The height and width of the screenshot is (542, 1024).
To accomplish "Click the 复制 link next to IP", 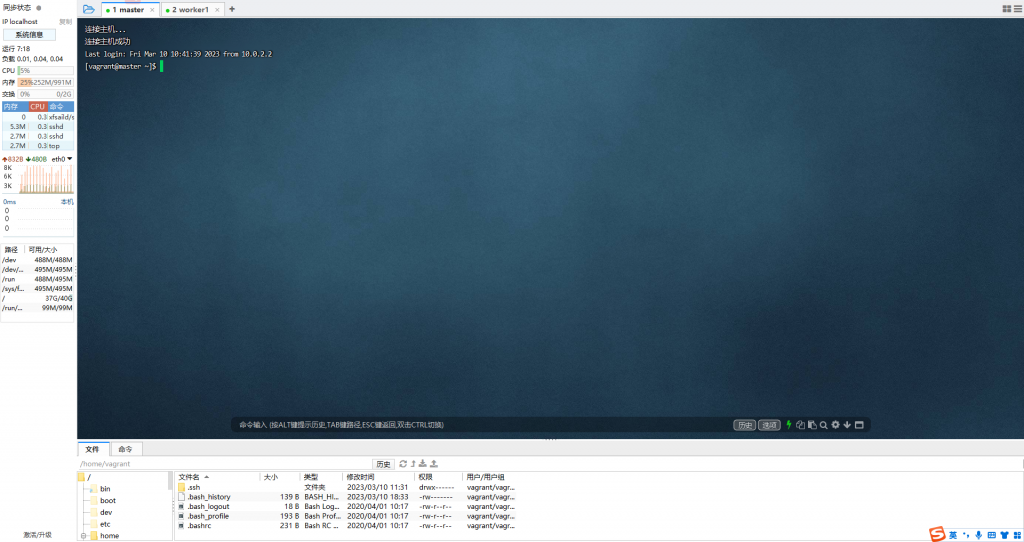I will pos(65,22).
